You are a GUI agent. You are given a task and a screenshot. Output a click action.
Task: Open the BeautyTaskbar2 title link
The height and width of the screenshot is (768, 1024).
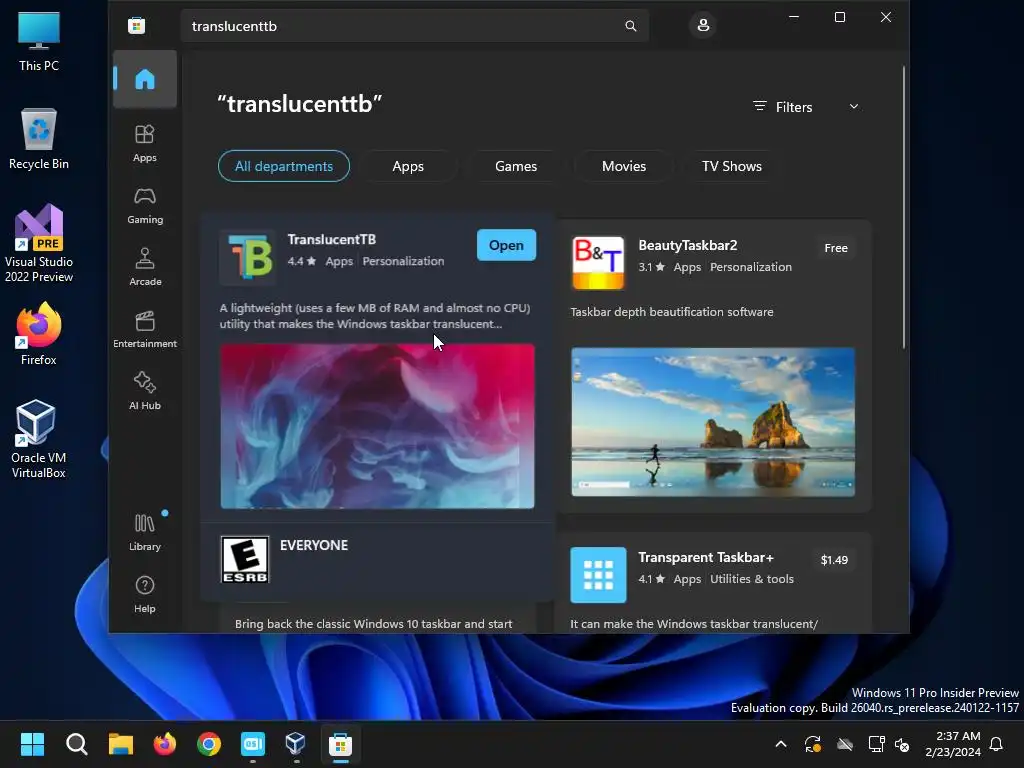click(x=688, y=246)
